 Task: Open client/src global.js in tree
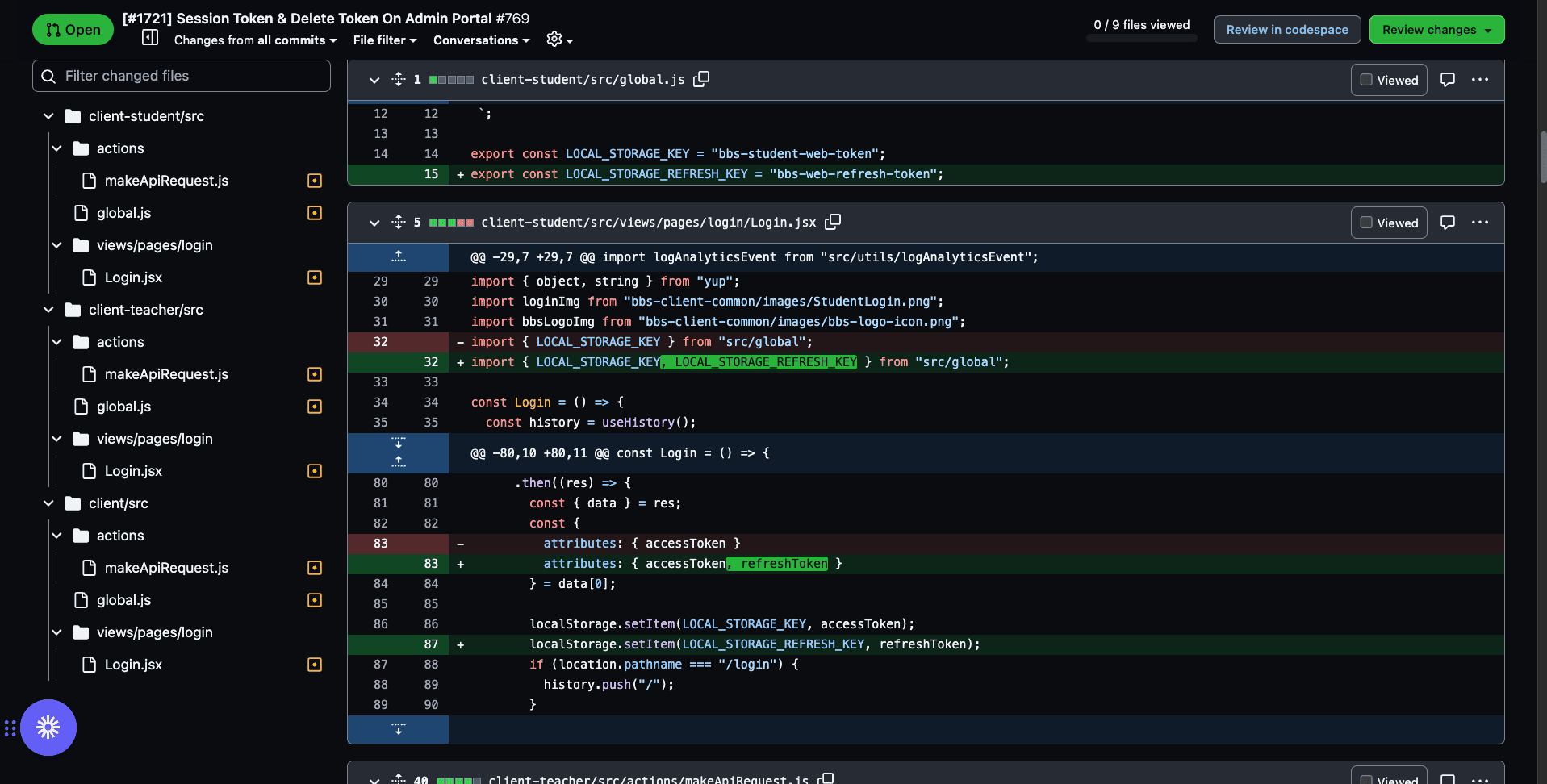pyautogui.click(x=123, y=600)
